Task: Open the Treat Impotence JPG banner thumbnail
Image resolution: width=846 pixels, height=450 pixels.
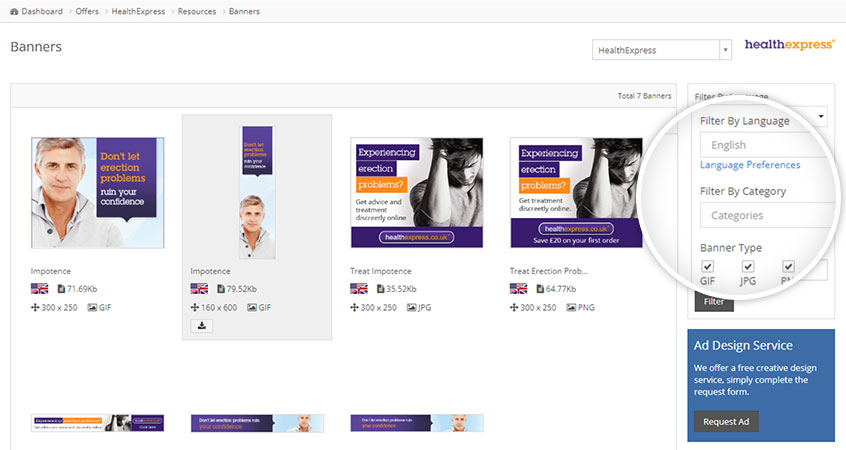Action: 417,193
